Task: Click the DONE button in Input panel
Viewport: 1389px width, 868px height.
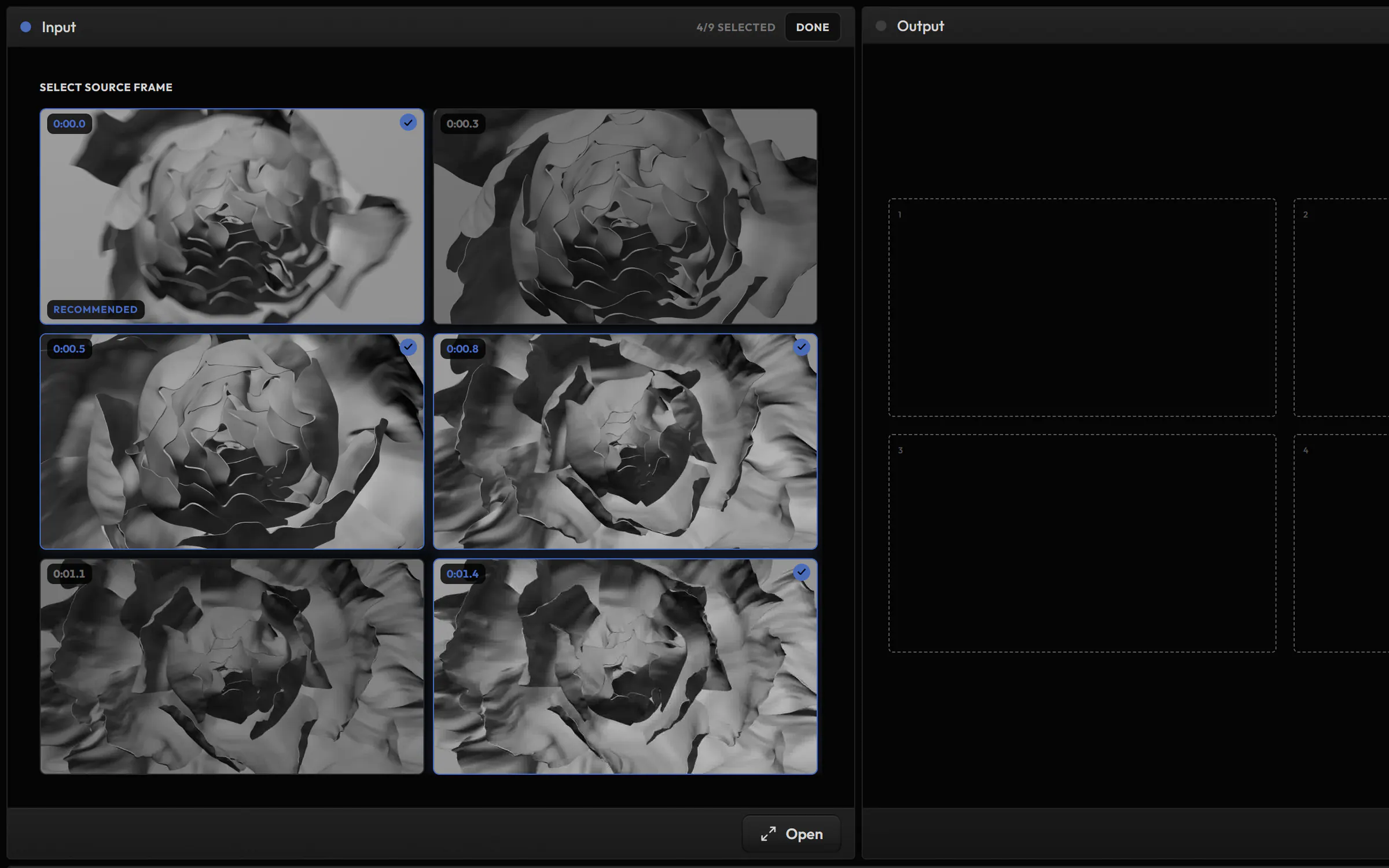Action: click(x=812, y=27)
